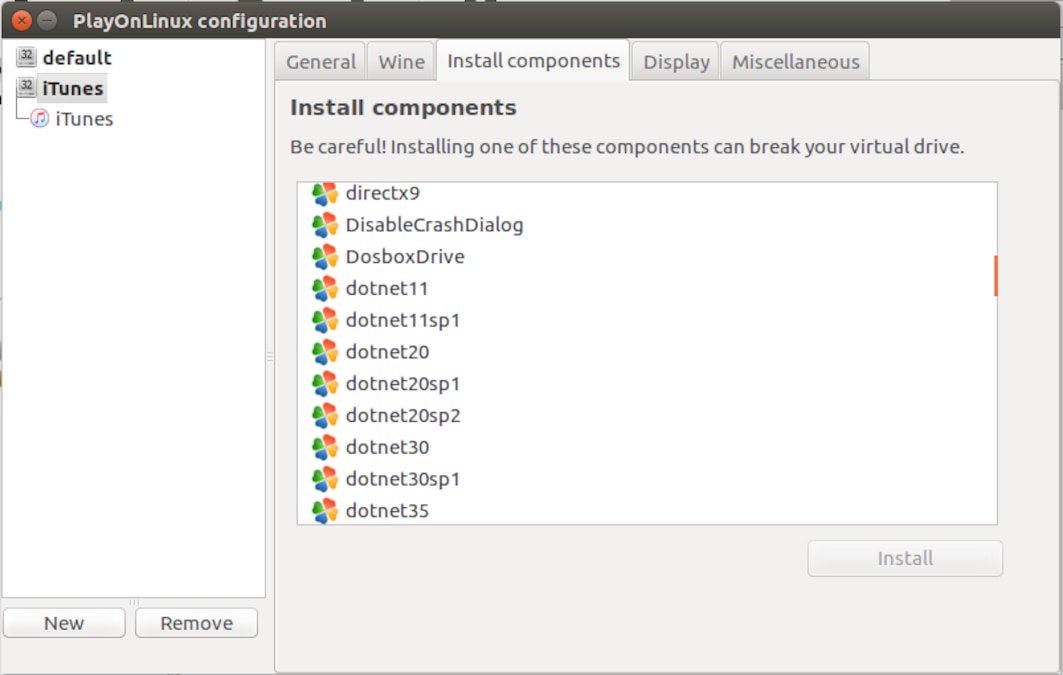Click the music note icon of the iTunes shortcut
The width and height of the screenshot is (1063, 675).
click(x=40, y=118)
